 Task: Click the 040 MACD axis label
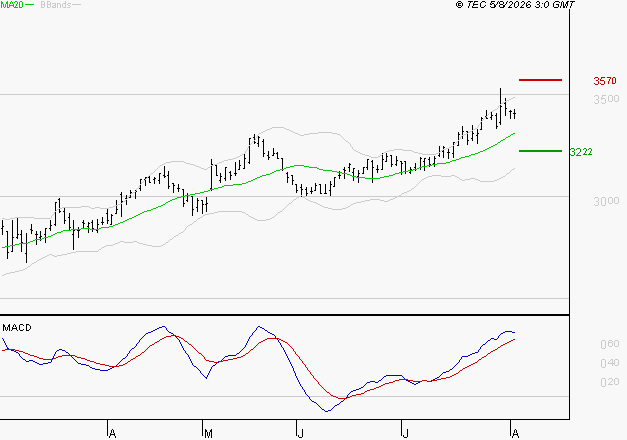coord(610,363)
